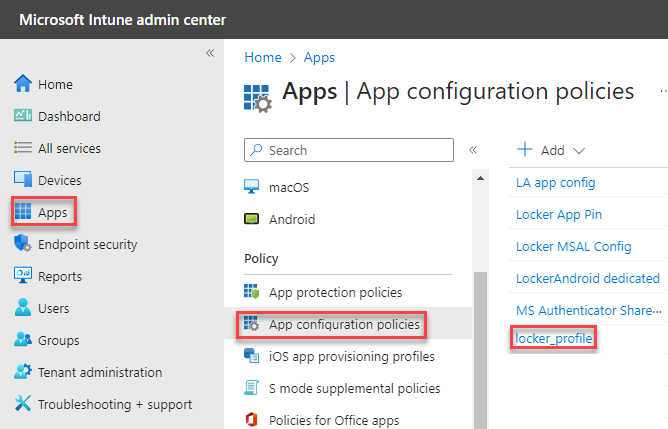Open the Dashboard chart icon
The image size is (668, 429).
[23, 115]
